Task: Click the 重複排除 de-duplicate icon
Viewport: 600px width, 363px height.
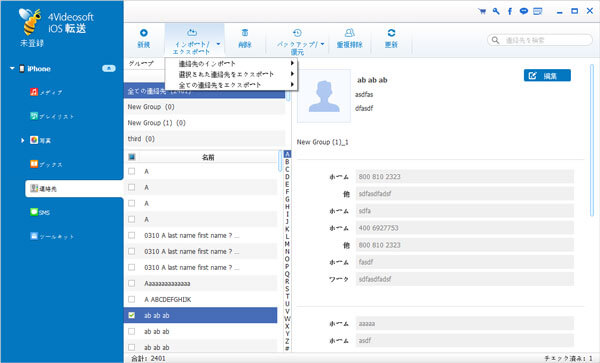Action: [x=349, y=33]
